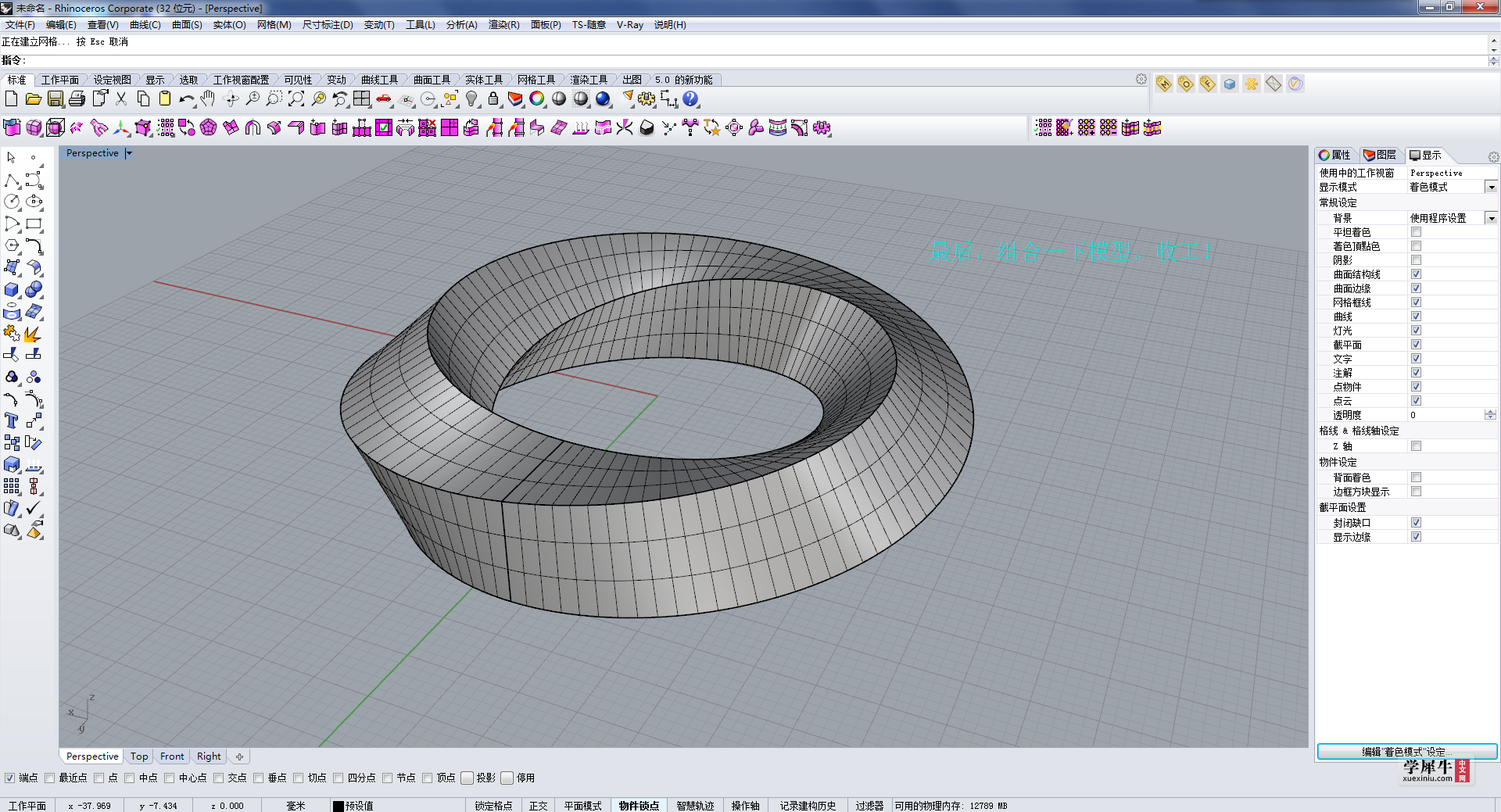Click the Zoom extents icon

click(x=296, y=99)
